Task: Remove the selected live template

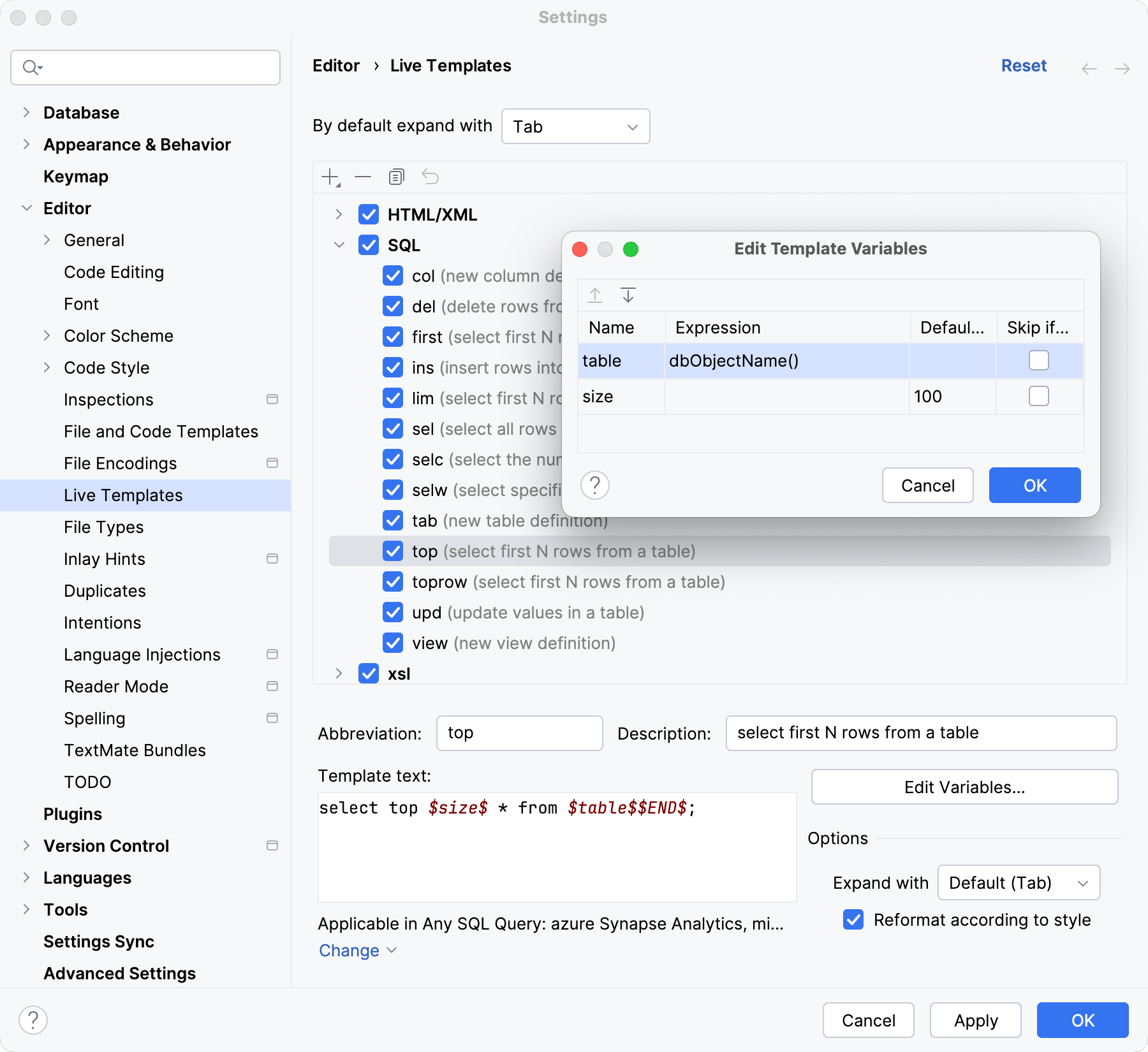Action: (363, 177)
